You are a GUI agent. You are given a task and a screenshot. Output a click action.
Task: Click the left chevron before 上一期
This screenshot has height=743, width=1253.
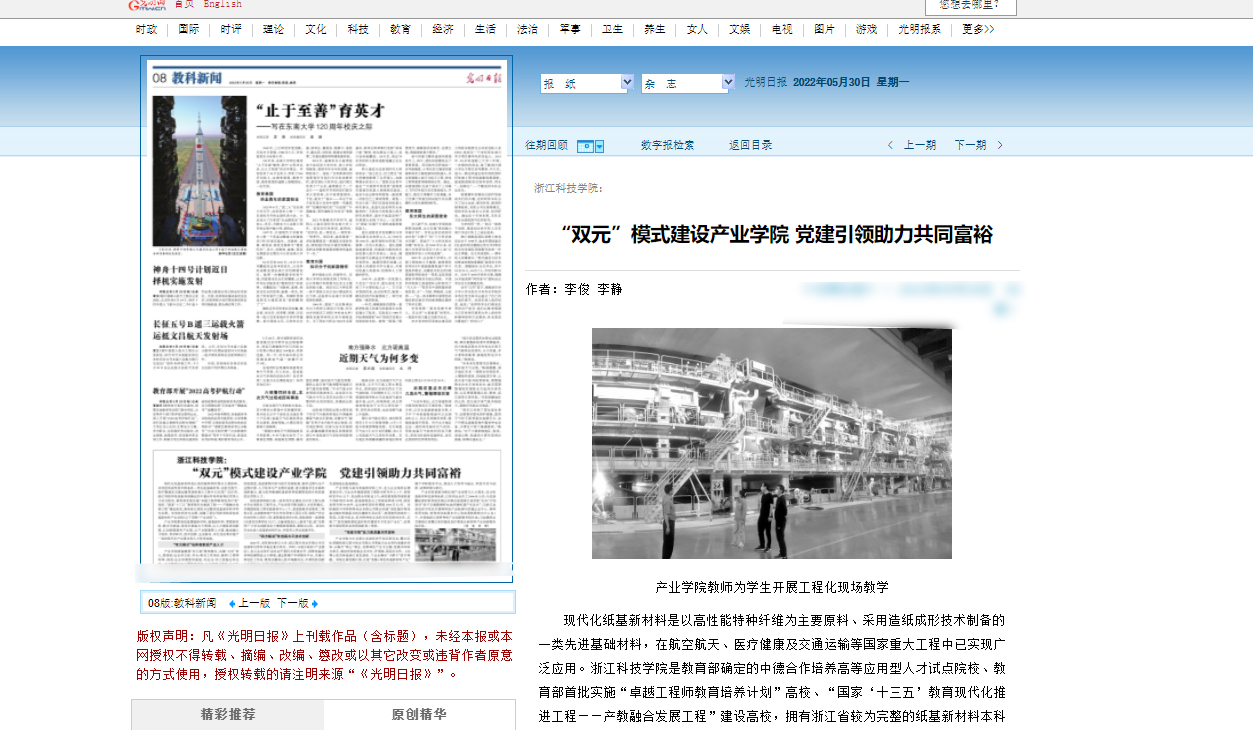click(x=890, y=146)
